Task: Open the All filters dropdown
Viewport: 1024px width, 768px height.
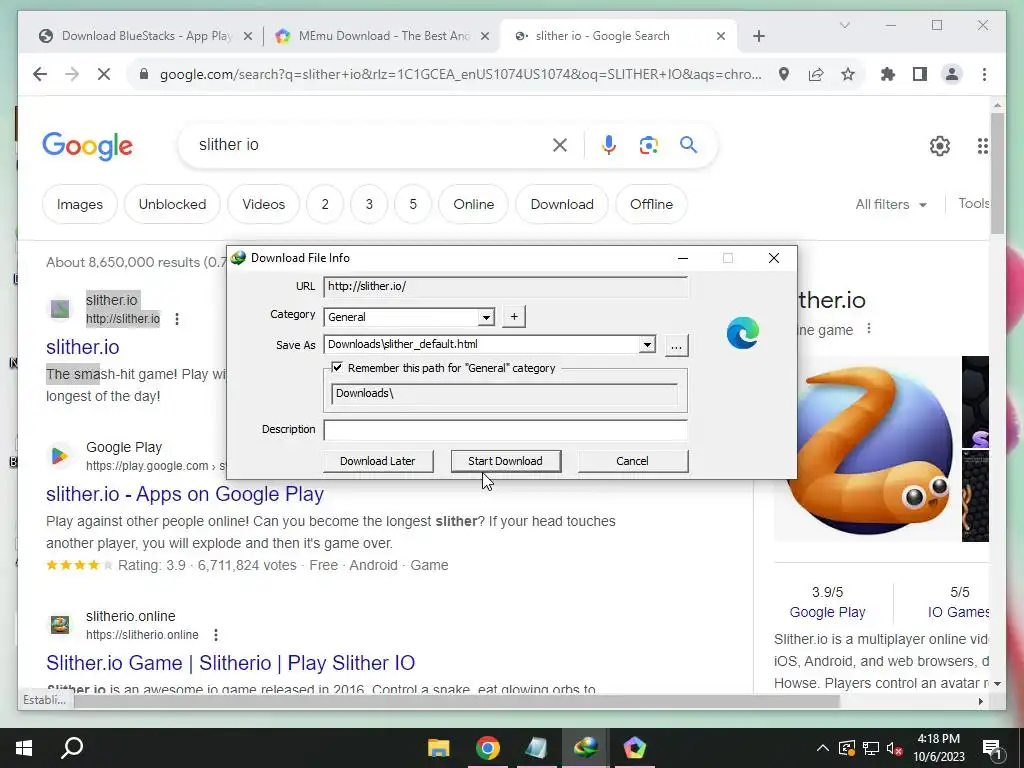Action: [x=891, y=204]
